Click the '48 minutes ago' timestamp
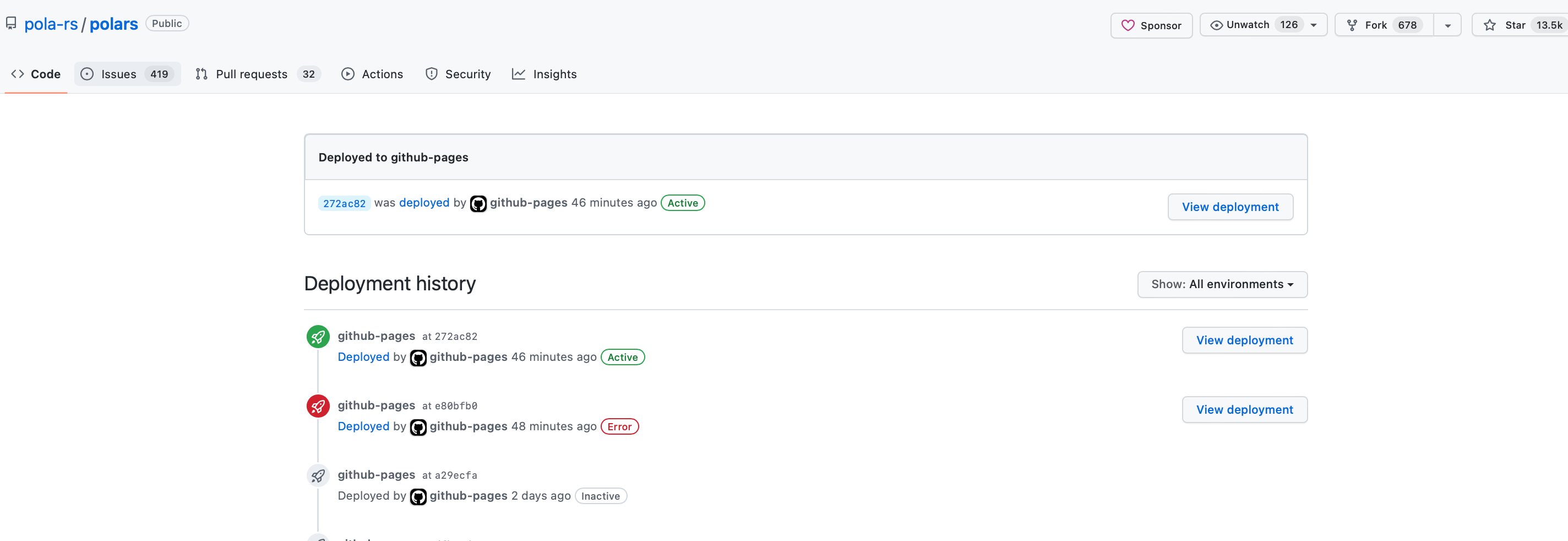 tap(553, 426)
